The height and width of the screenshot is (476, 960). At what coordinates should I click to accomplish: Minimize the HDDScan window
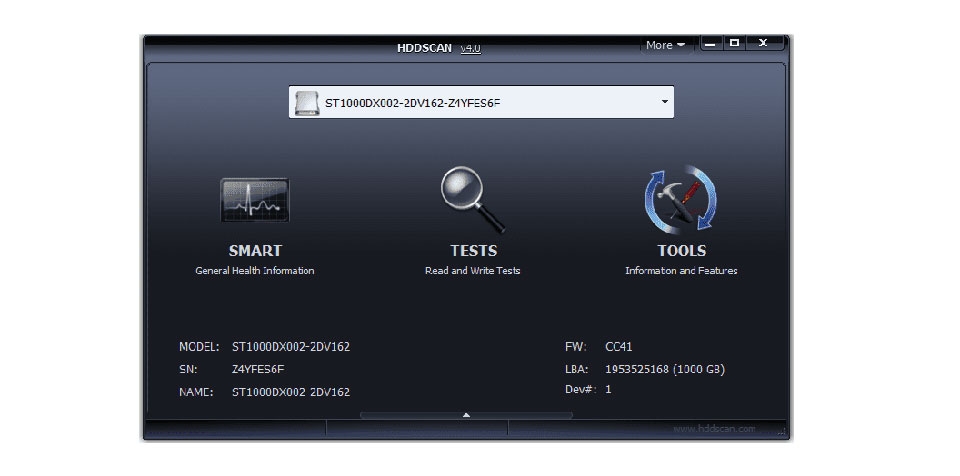(711, 43)
